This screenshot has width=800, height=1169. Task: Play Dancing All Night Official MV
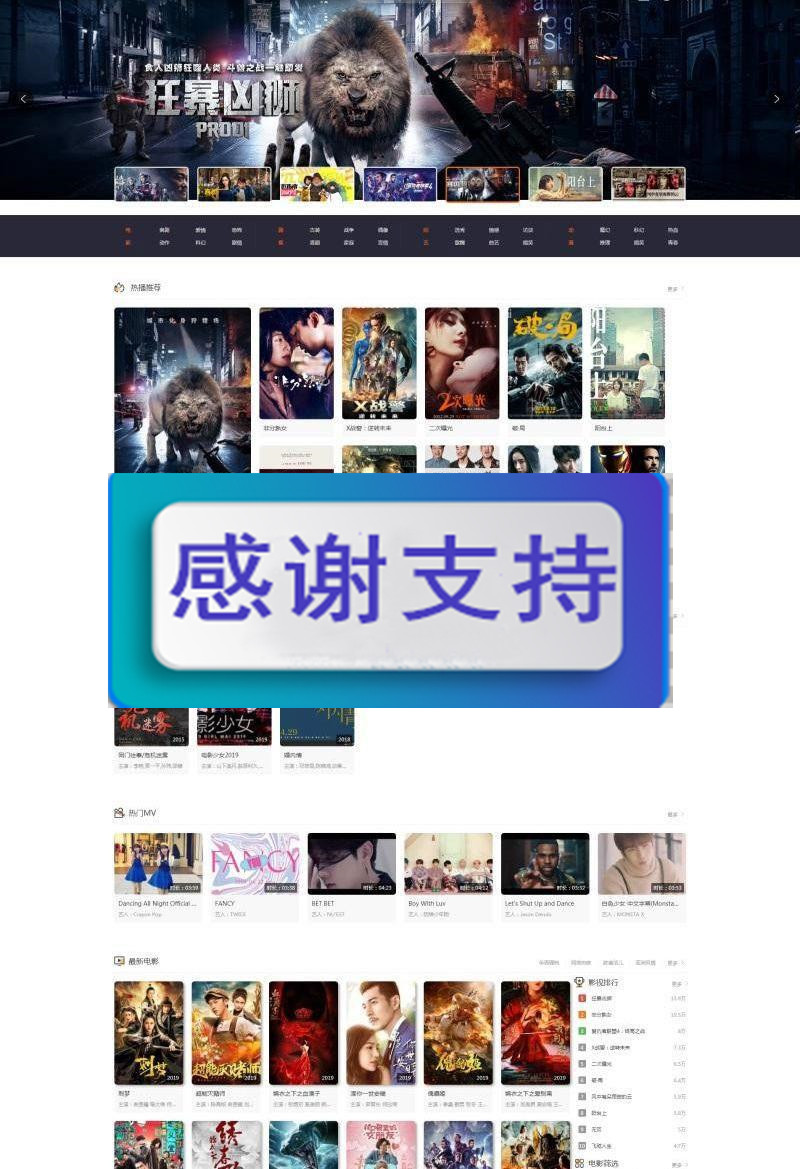158,864
